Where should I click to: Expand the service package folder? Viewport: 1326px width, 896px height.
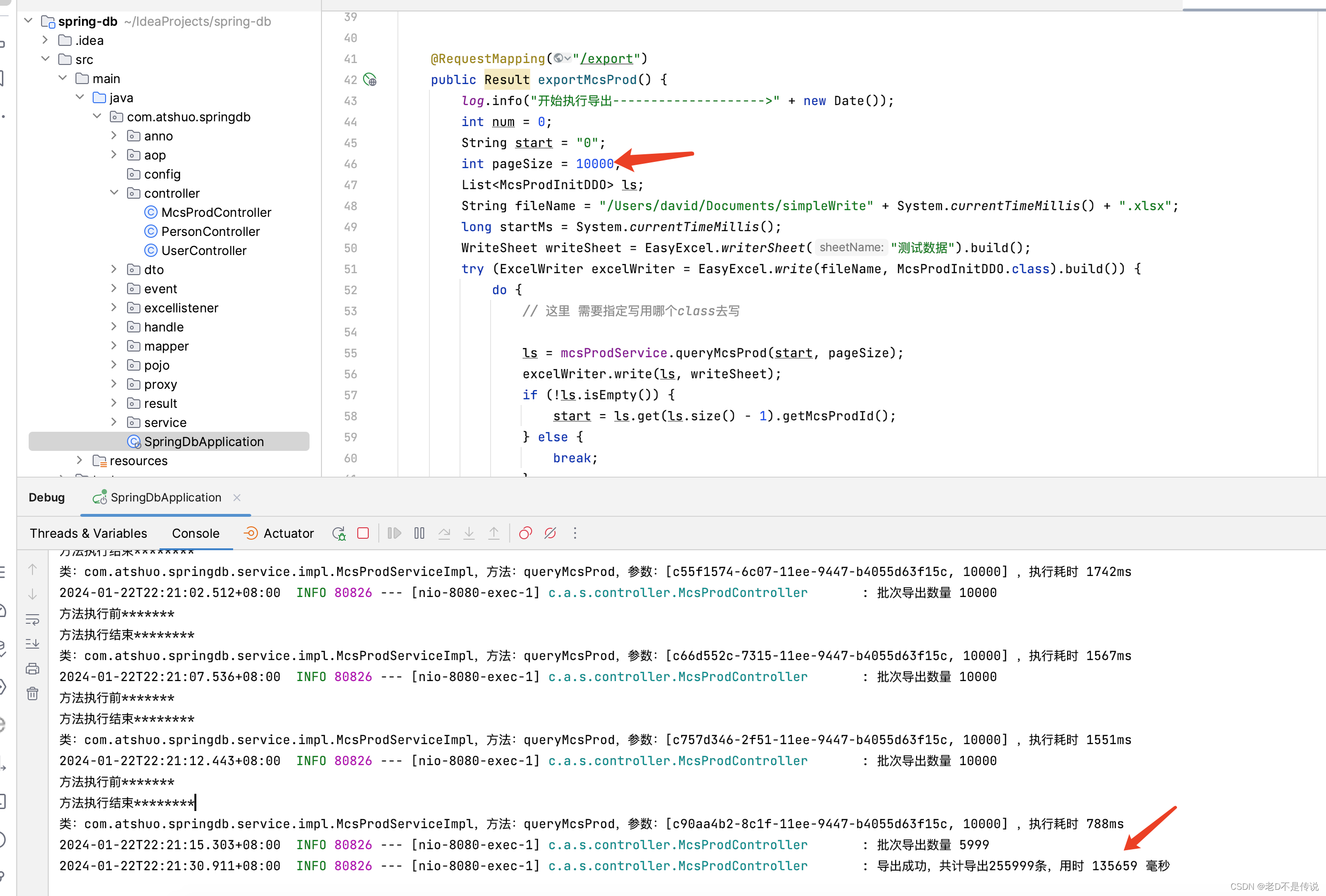point(114,422)
